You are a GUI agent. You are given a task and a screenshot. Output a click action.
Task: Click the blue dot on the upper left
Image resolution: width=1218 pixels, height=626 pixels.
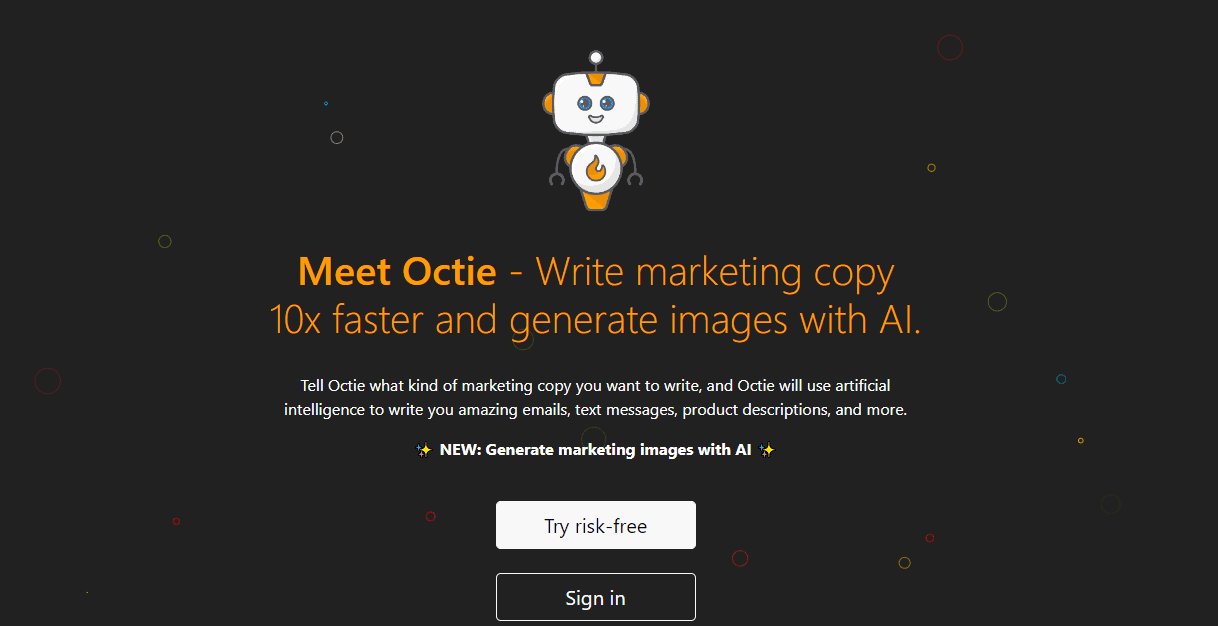coord(325,103)
